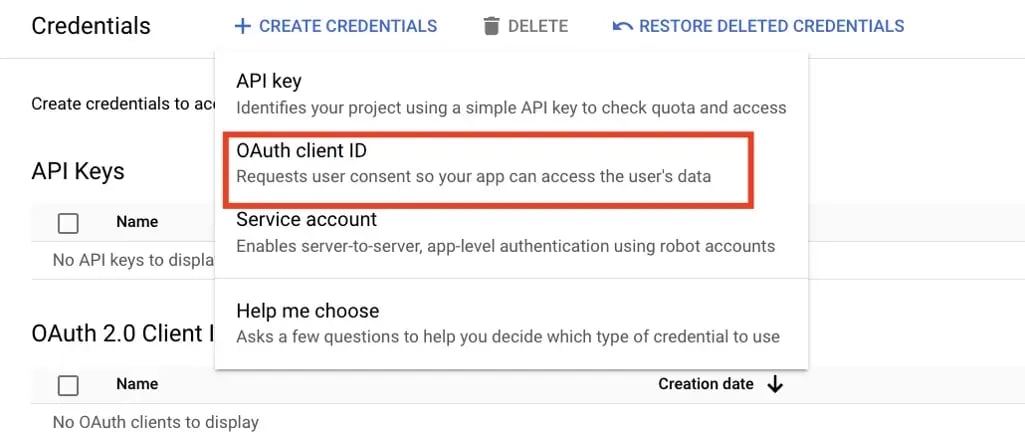The width and height of the screenshot is (1025, 436).
Task: Click the Creation date column header
Action: click(705, 384)
